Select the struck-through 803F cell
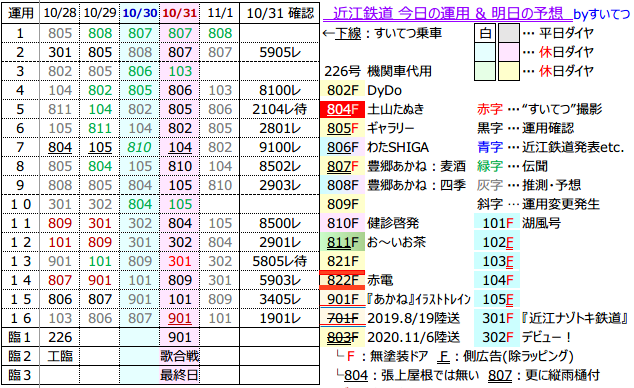 (x=342, y=337)
